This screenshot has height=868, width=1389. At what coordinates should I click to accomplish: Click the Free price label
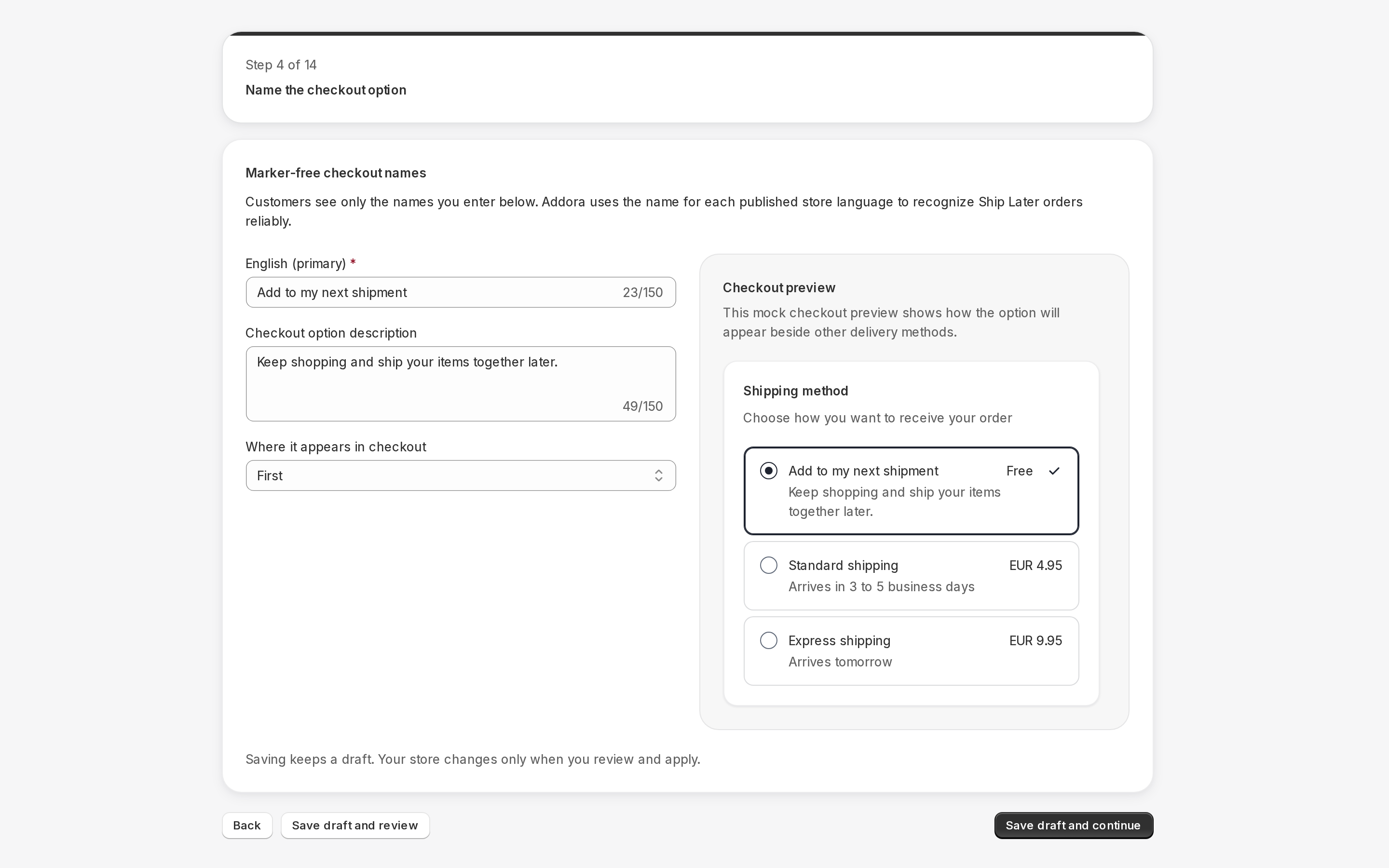pyautogui.click(x=1020, y=471)
